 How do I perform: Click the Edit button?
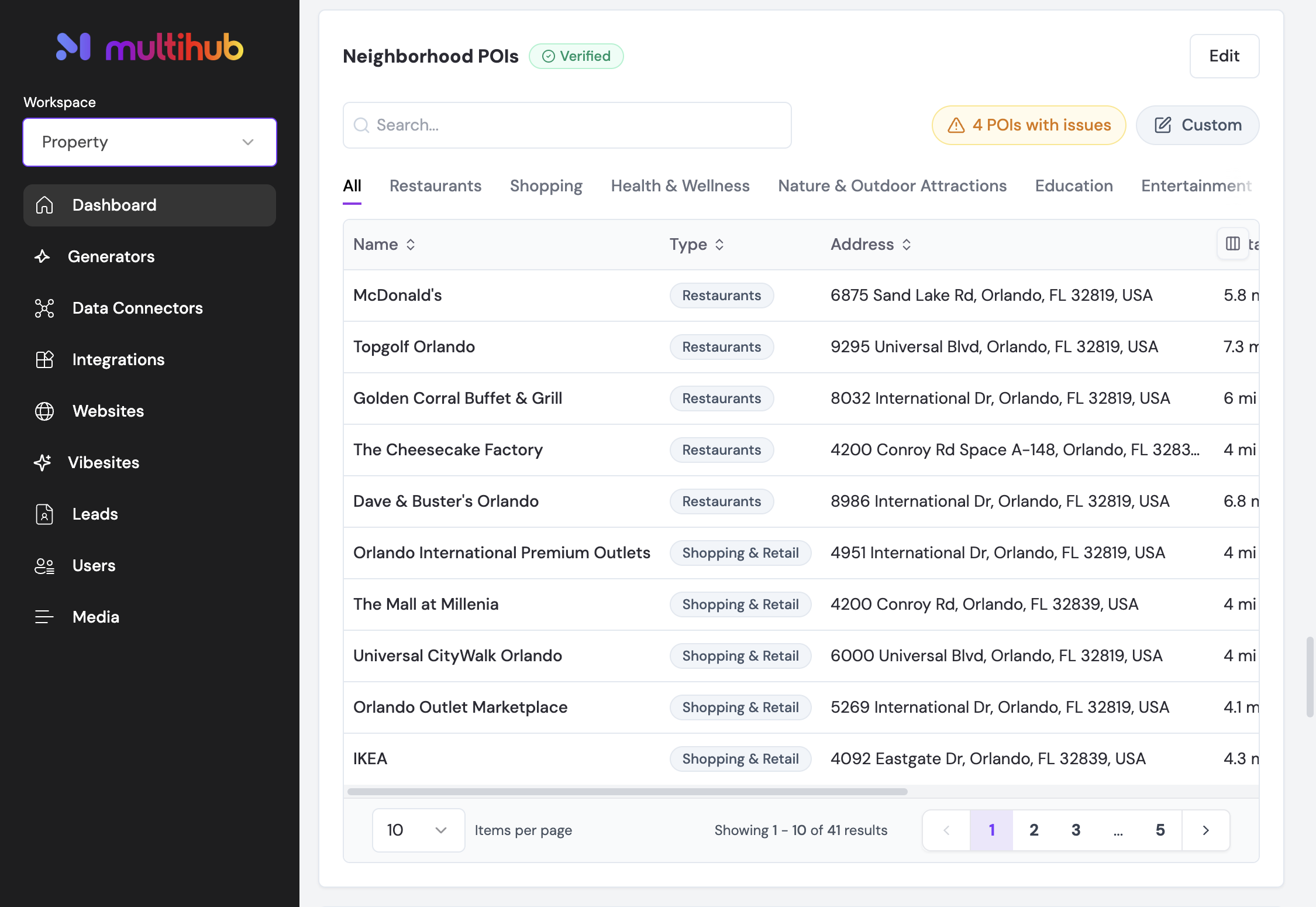(x=1225, y=56)
